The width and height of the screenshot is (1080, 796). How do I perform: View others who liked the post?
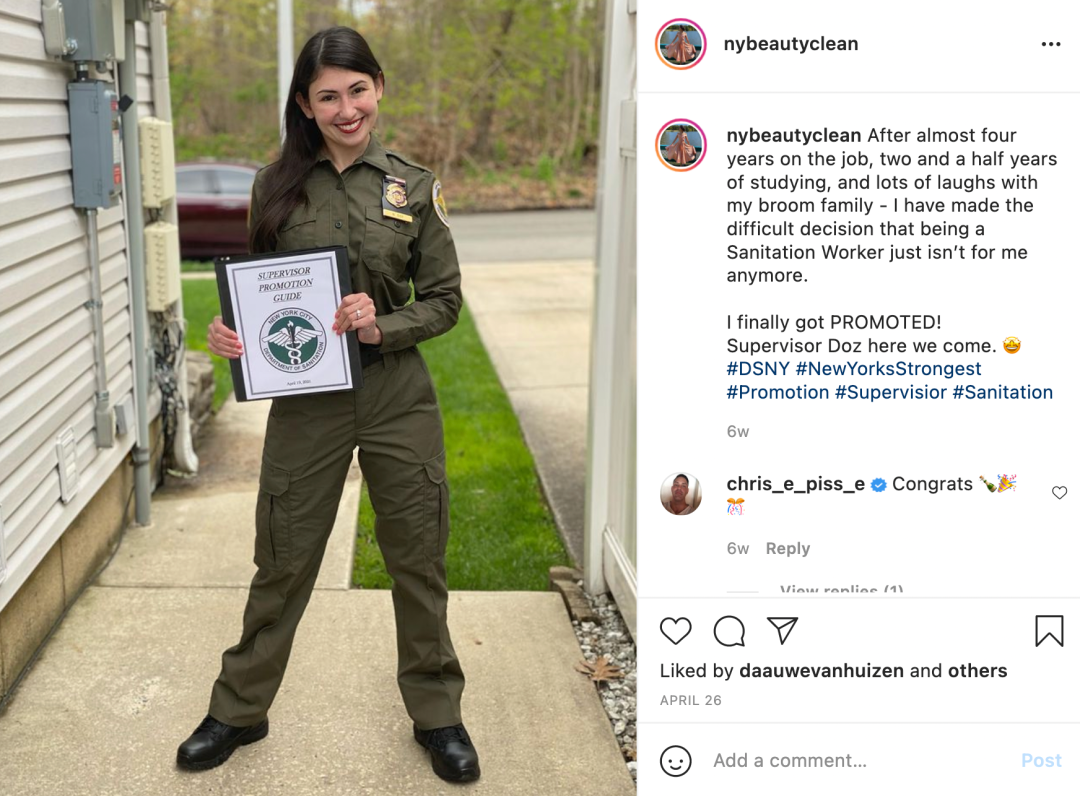coord(977,671)
